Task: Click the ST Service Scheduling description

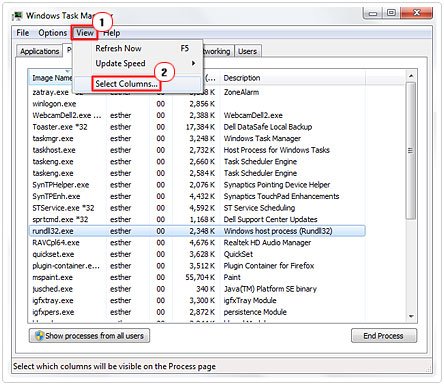Action: coord(259,208)
